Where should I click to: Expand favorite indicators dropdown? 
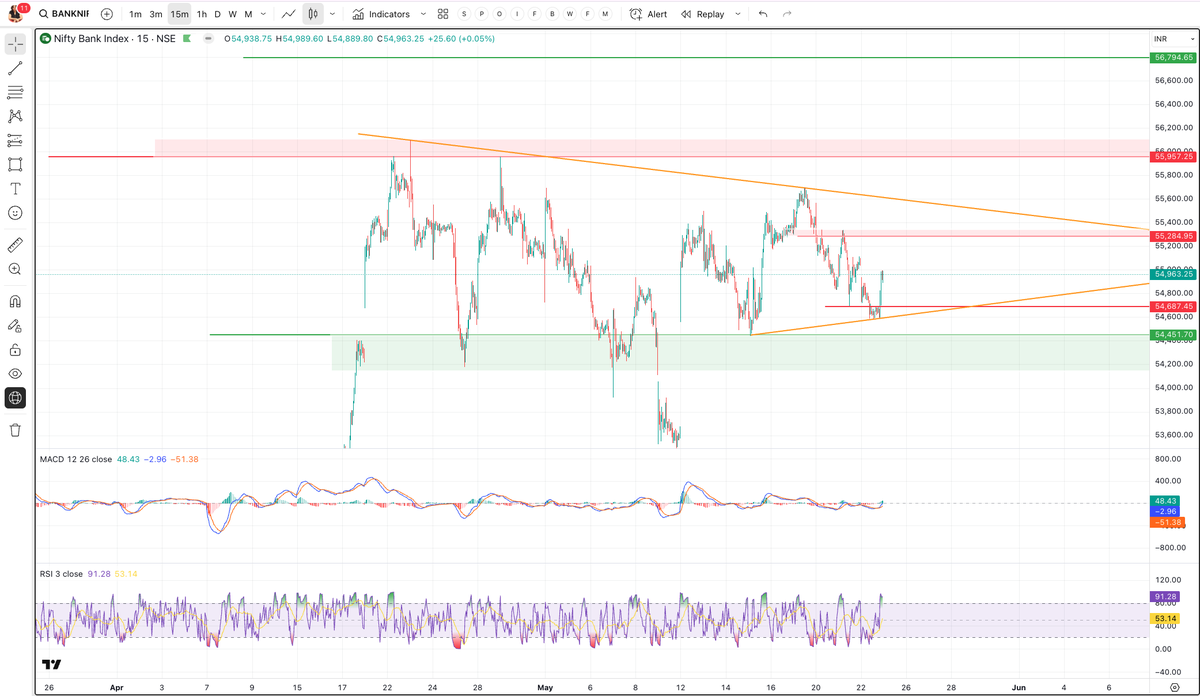[423, 14]
